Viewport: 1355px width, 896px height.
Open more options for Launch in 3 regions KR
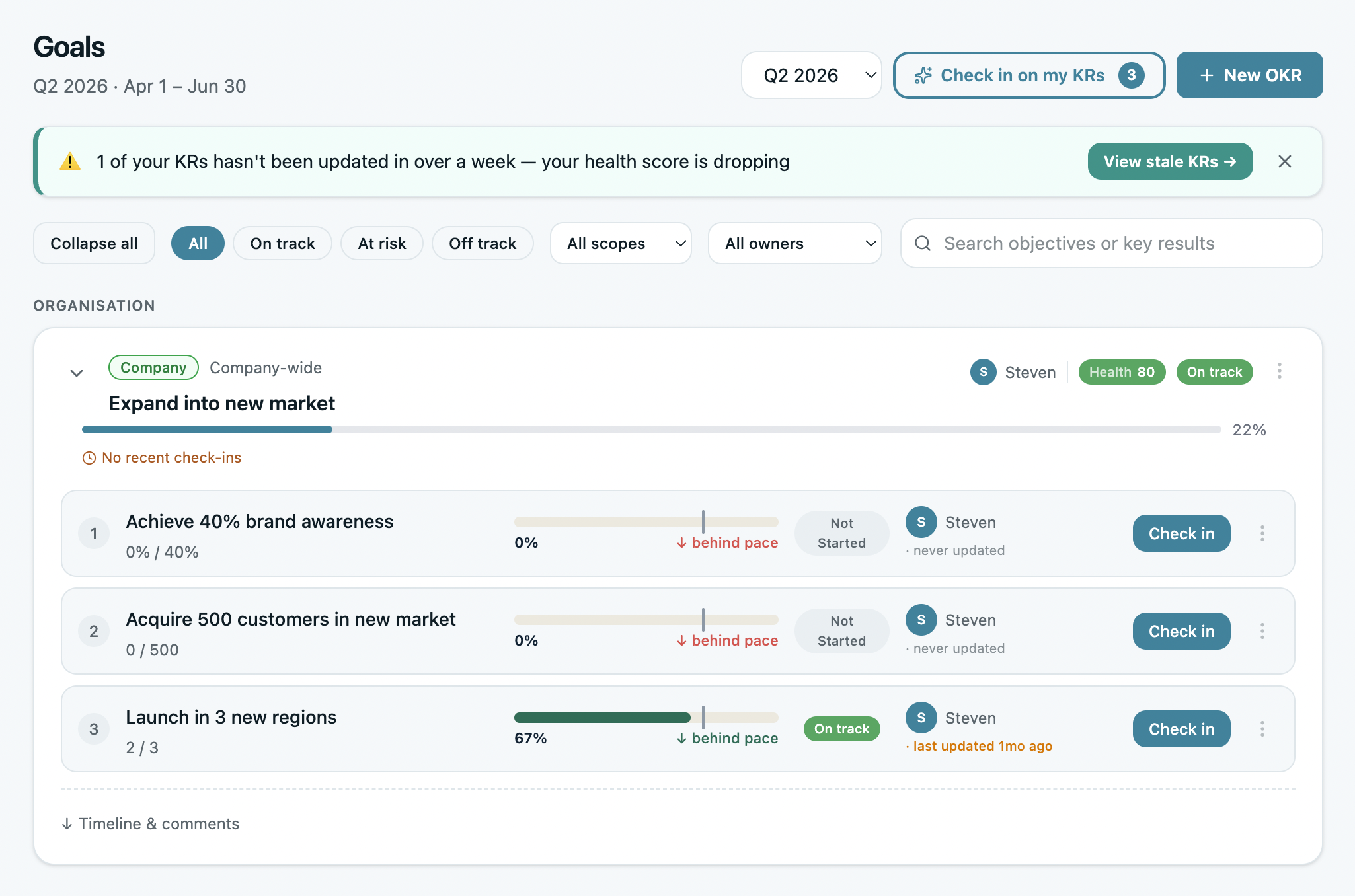[1262, 729]
